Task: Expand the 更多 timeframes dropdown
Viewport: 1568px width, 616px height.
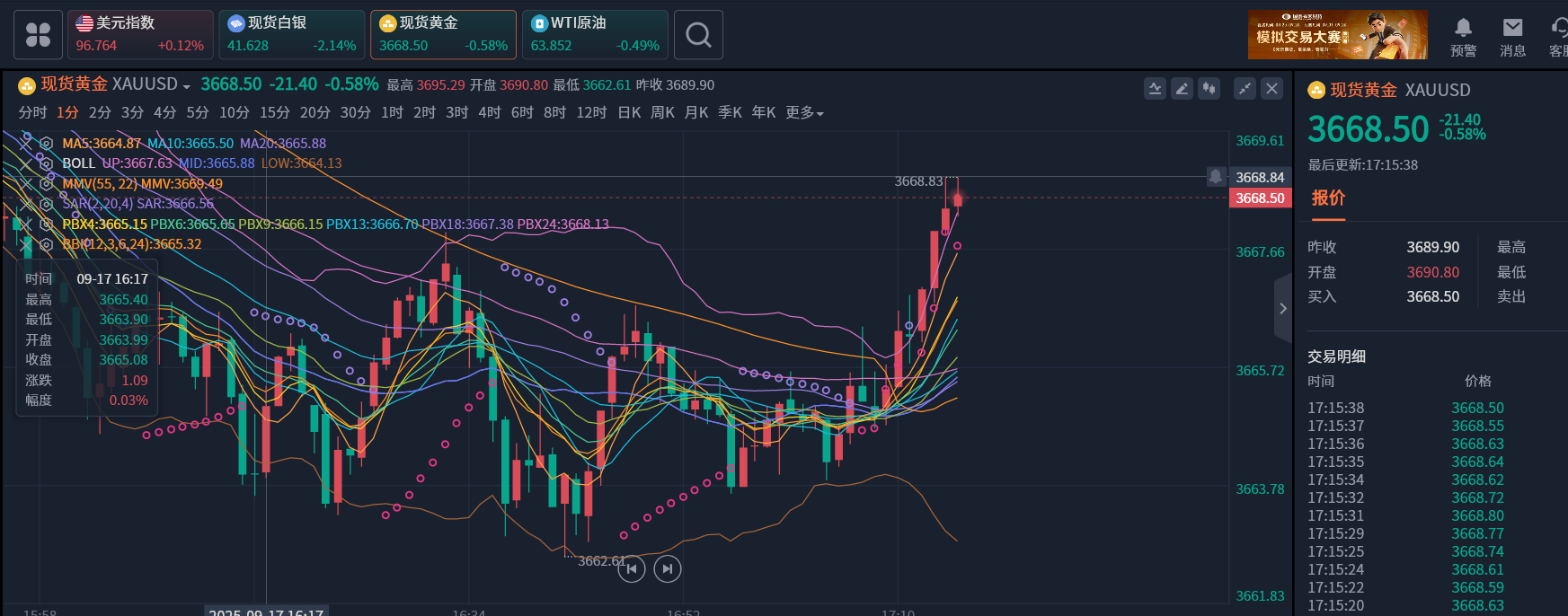Action: [804, 113]
